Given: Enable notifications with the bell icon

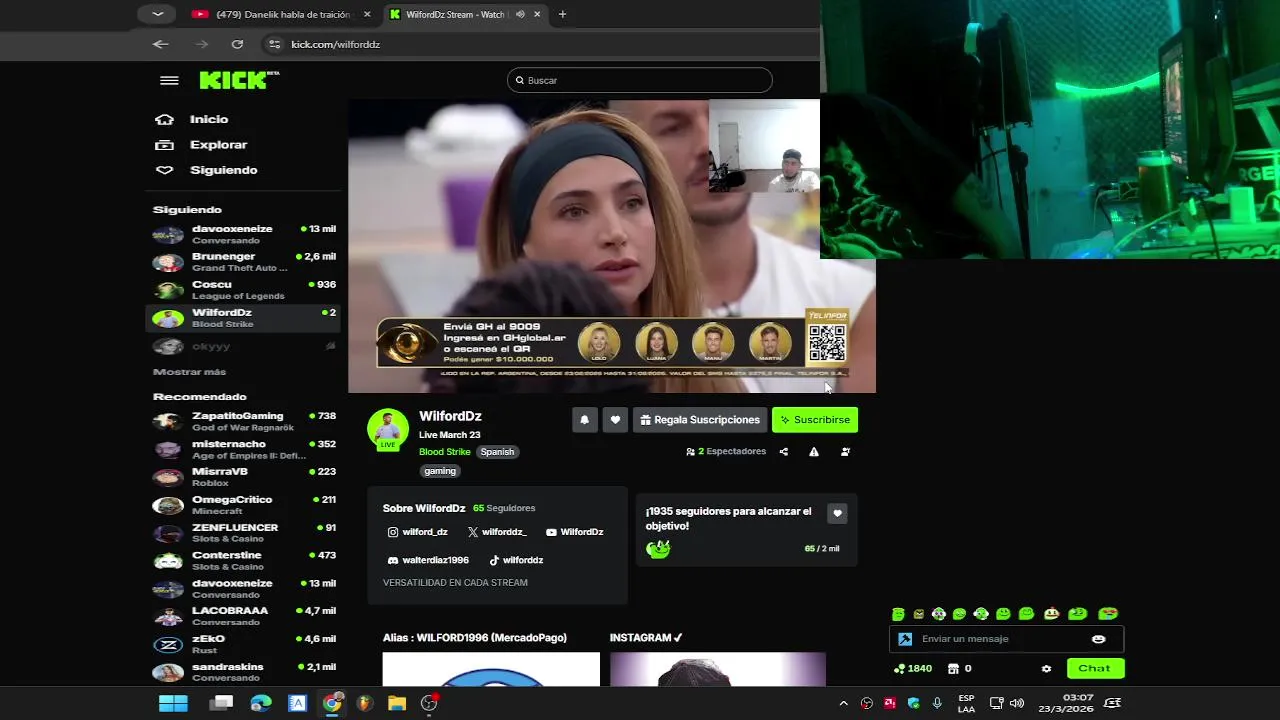Looking at the screenshot, I should click(x=585, y=420).
